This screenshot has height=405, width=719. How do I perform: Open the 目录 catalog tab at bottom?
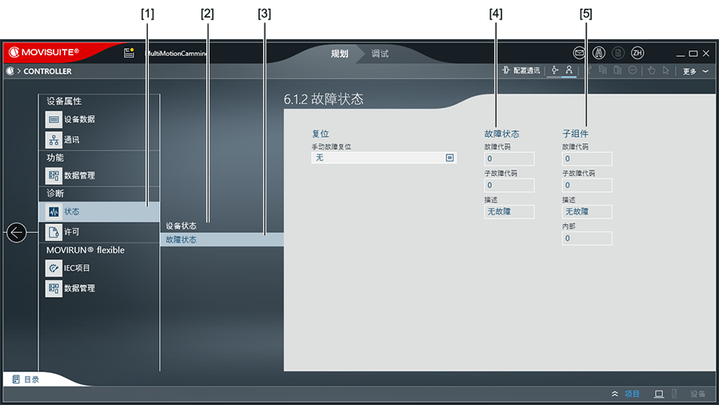pyautogui.click(x=25, y=380)
